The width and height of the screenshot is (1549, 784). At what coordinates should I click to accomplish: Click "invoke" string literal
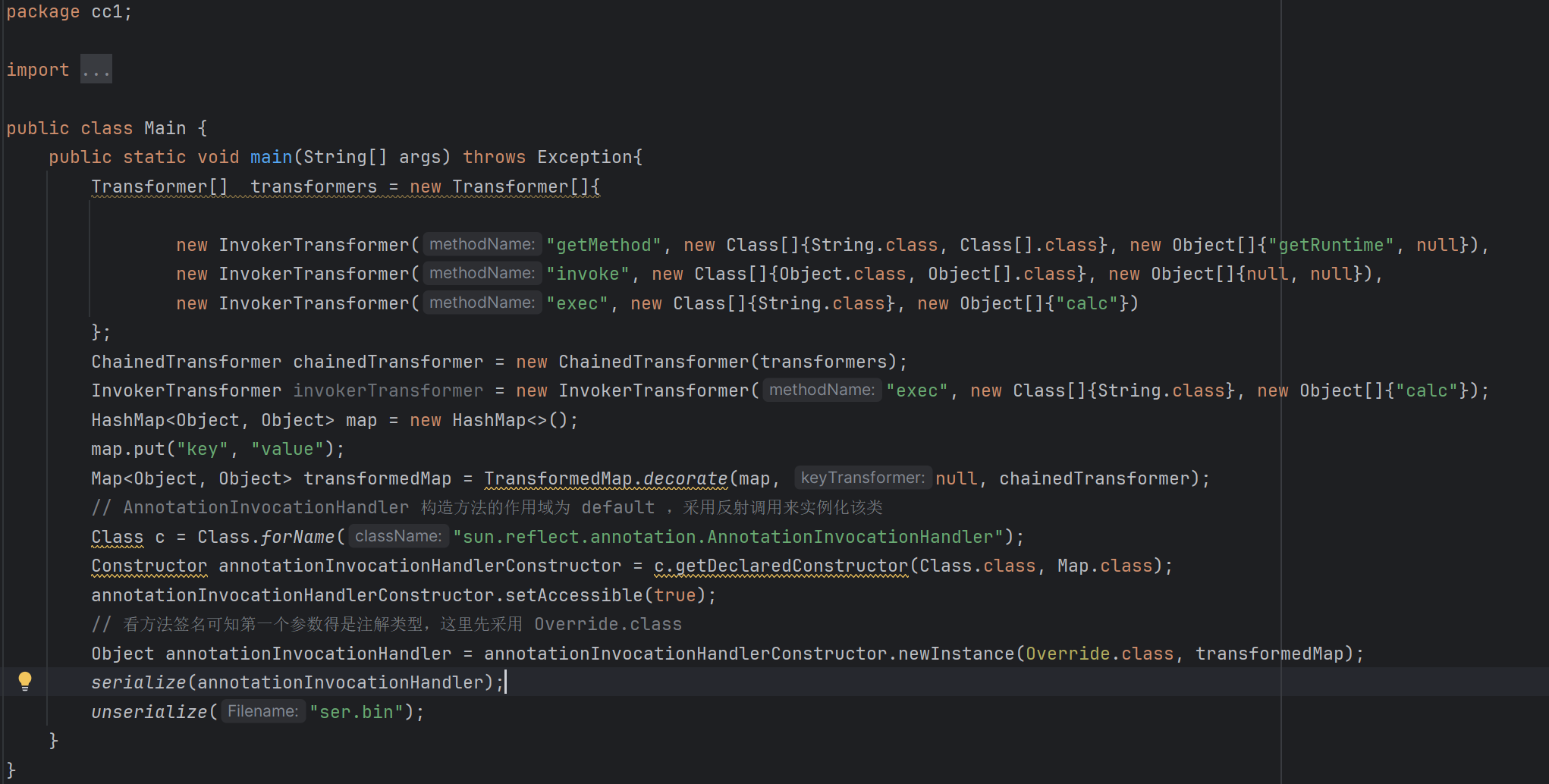(588, 274)
